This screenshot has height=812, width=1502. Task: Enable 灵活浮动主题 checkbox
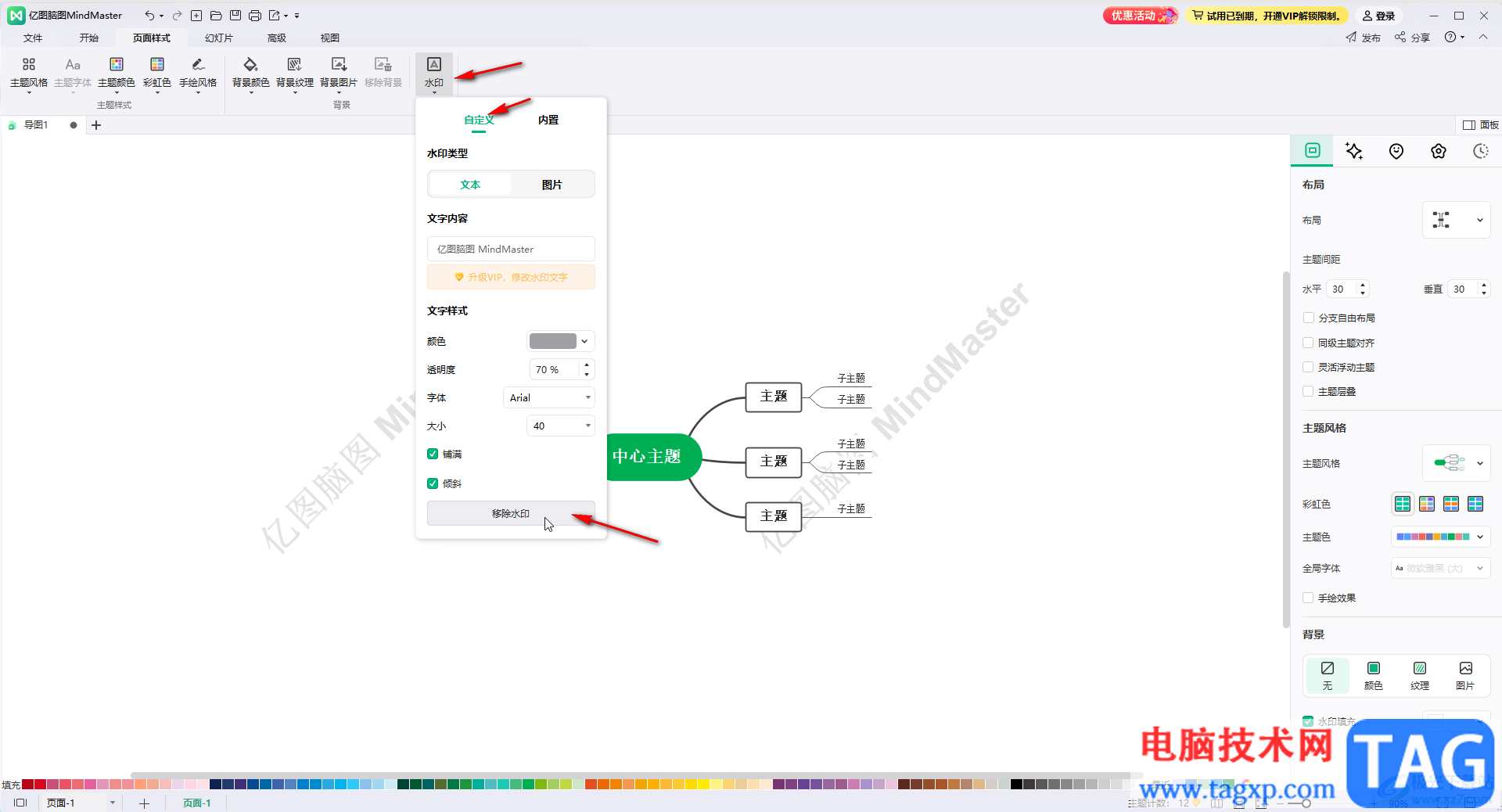1308,367
